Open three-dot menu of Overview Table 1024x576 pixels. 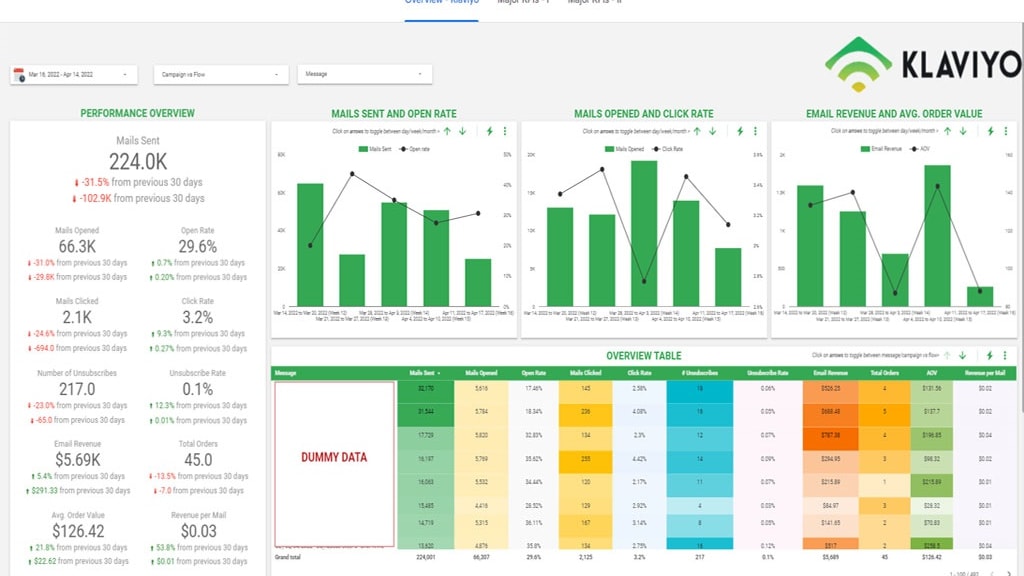click(x=1005, y=355)
